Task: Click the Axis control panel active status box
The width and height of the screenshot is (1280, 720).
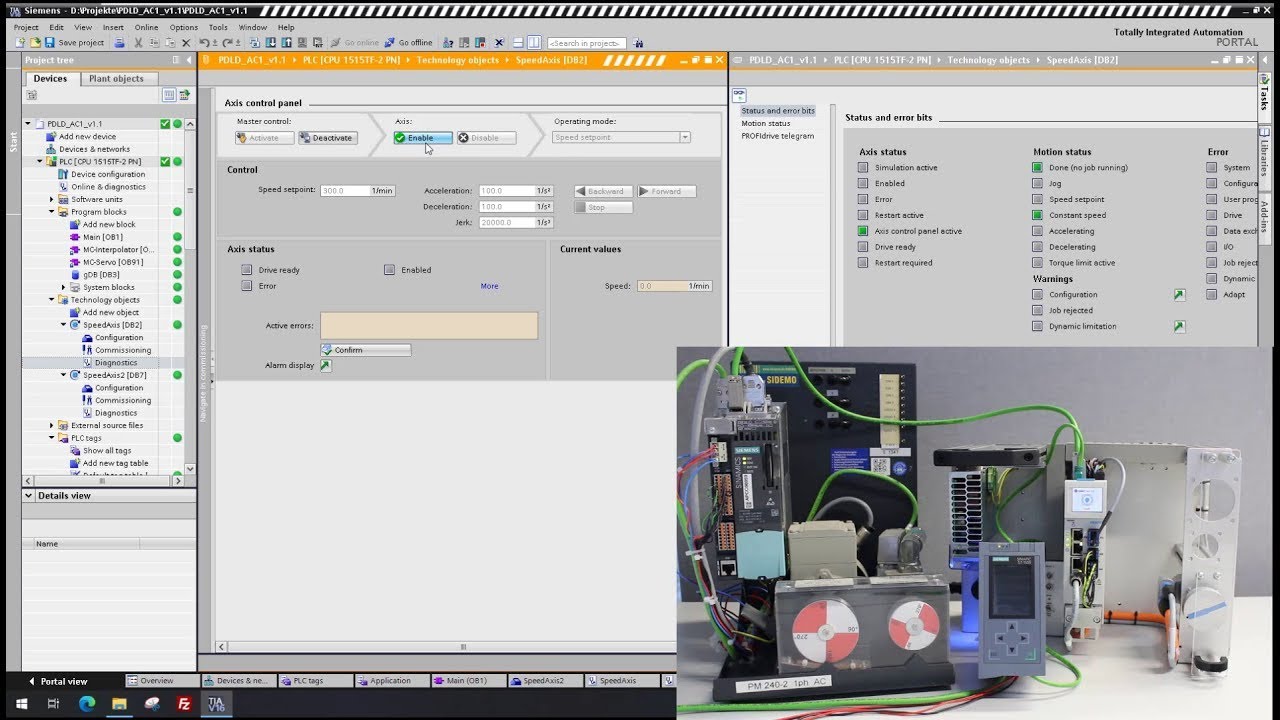Action: coord(863,231)
